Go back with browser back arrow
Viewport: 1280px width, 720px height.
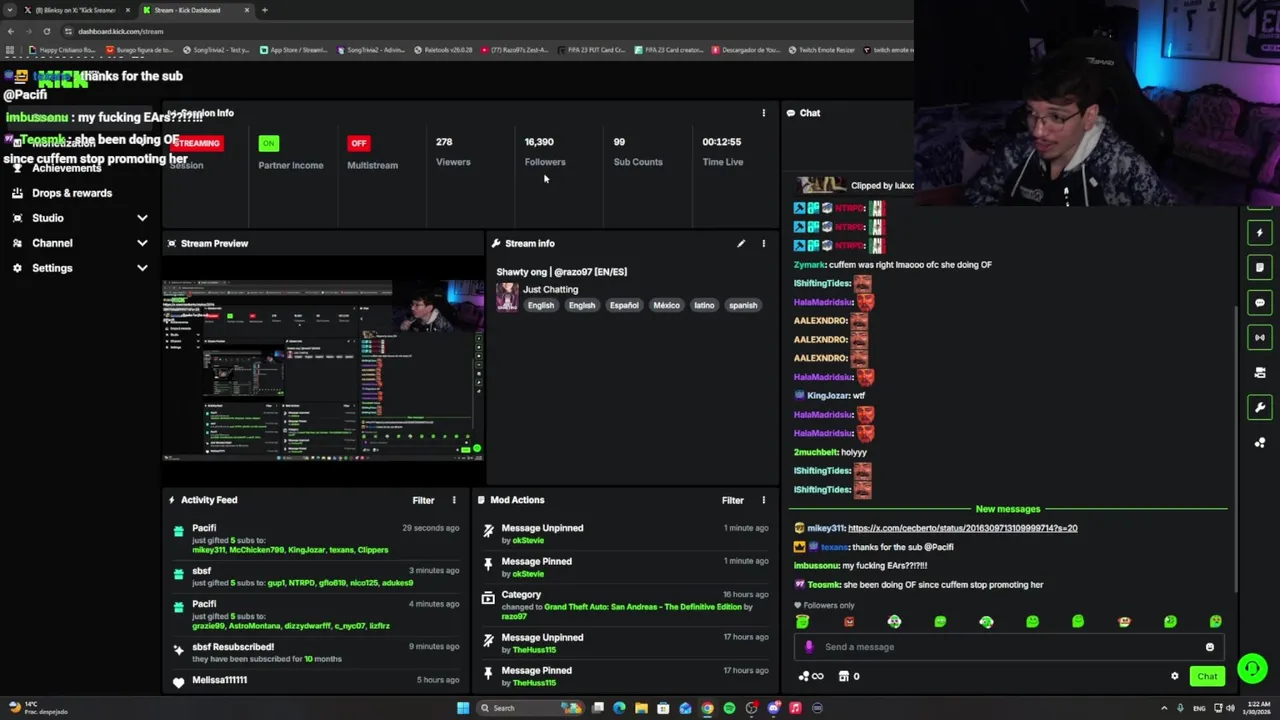(11, 31)
